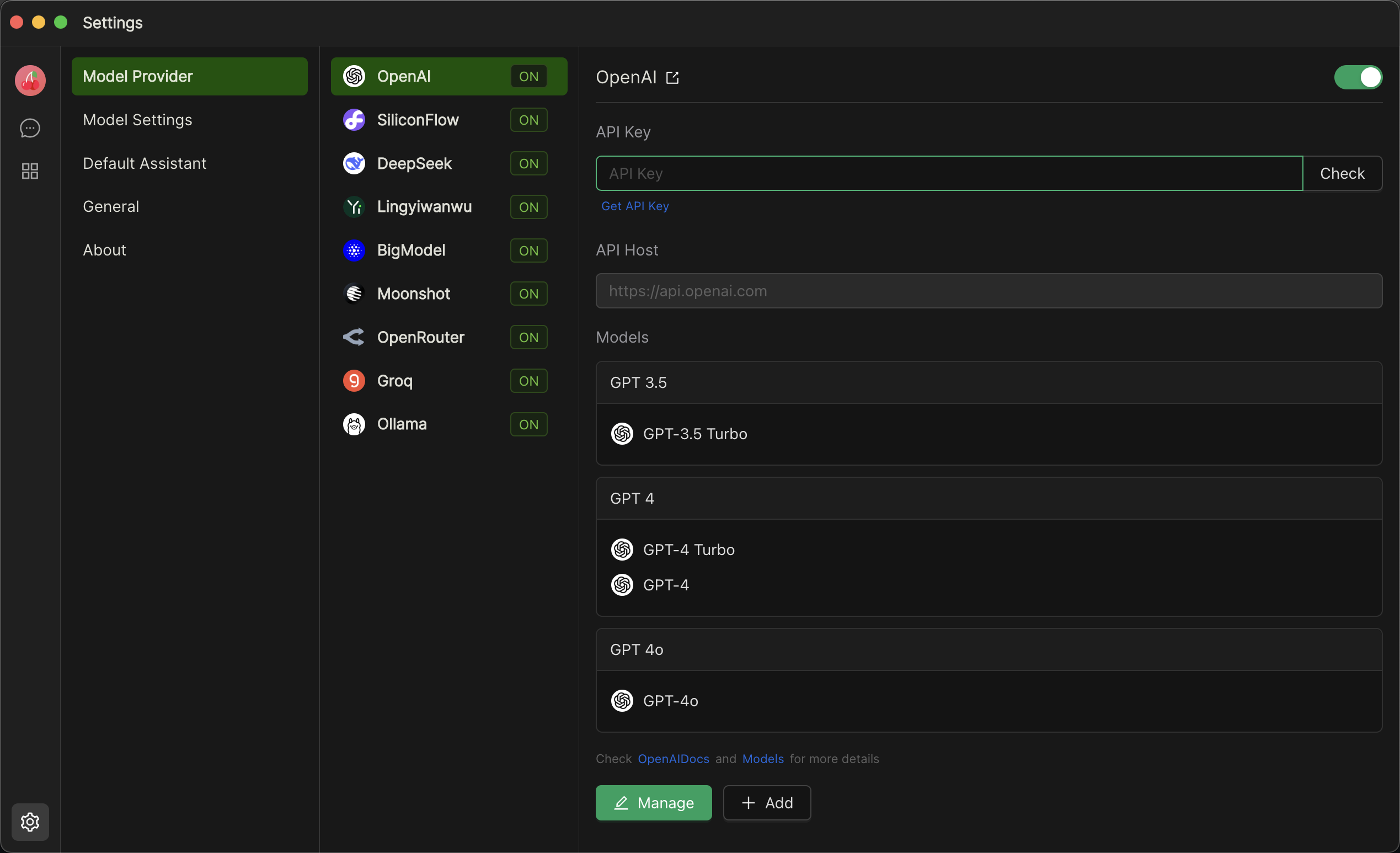Click the Groq provider logo
This screenshot has height=853, width=1400.
pyautogui.click(x=354, y=381)
